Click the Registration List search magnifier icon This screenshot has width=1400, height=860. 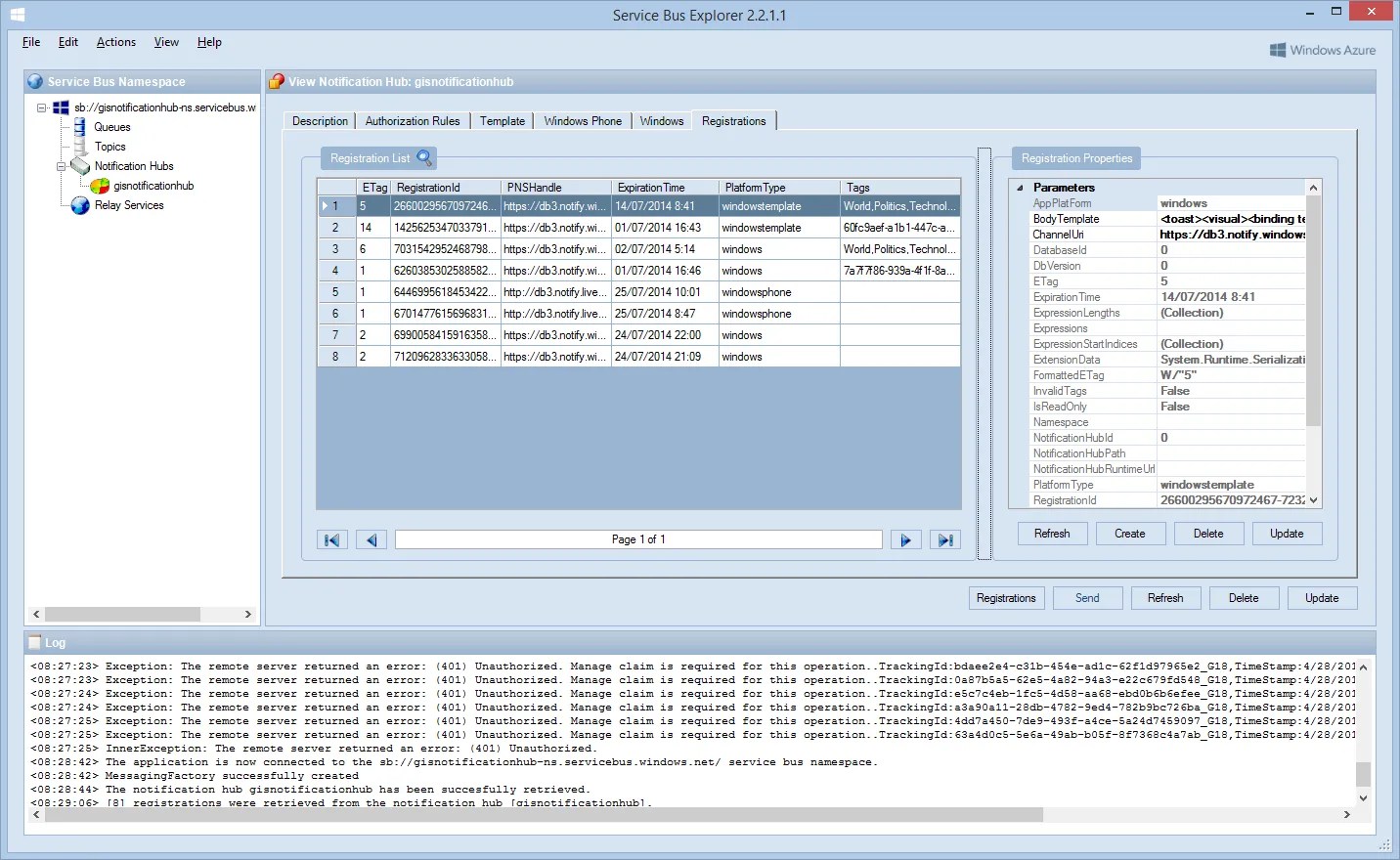[424, 157]
